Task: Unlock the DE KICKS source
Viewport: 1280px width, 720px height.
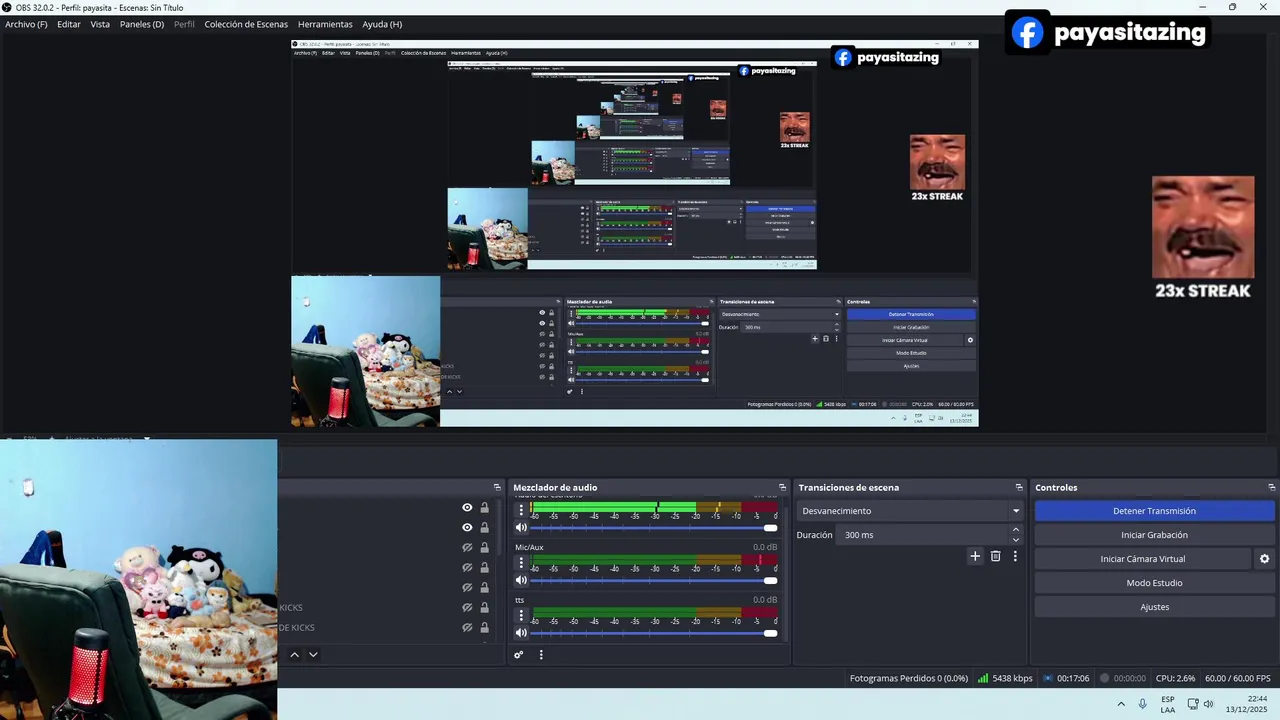Action: (485, 628)
